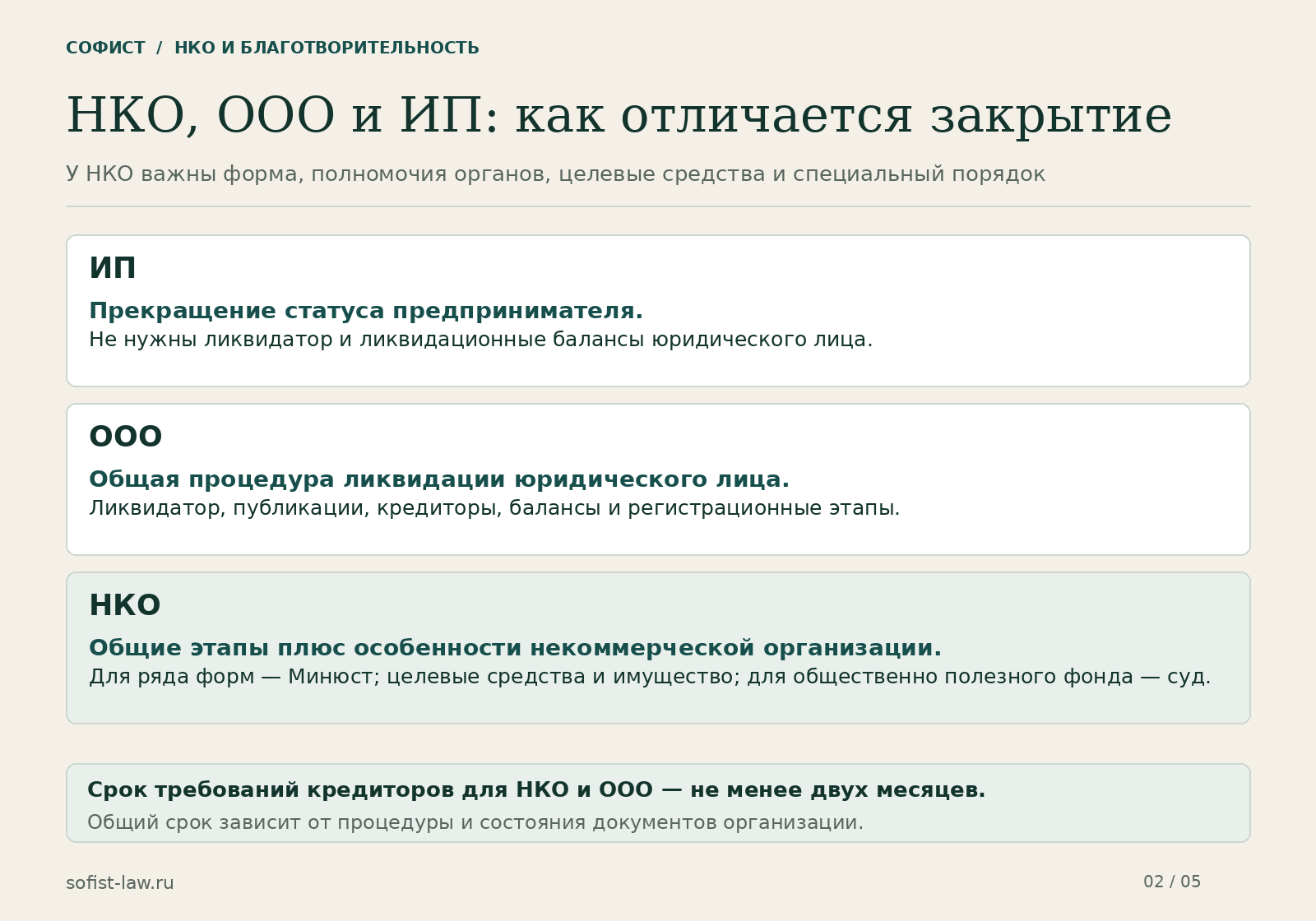1316x921 pixels.
Task: Click the Общий срок зависит sentence
Action: [x=475, y=822]
